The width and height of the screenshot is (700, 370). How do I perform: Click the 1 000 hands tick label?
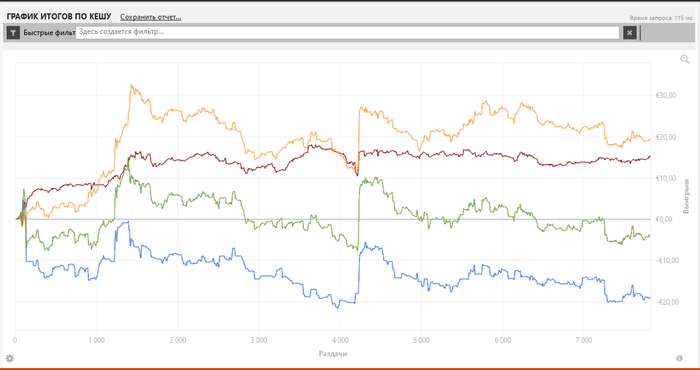(x=96, y=340)
